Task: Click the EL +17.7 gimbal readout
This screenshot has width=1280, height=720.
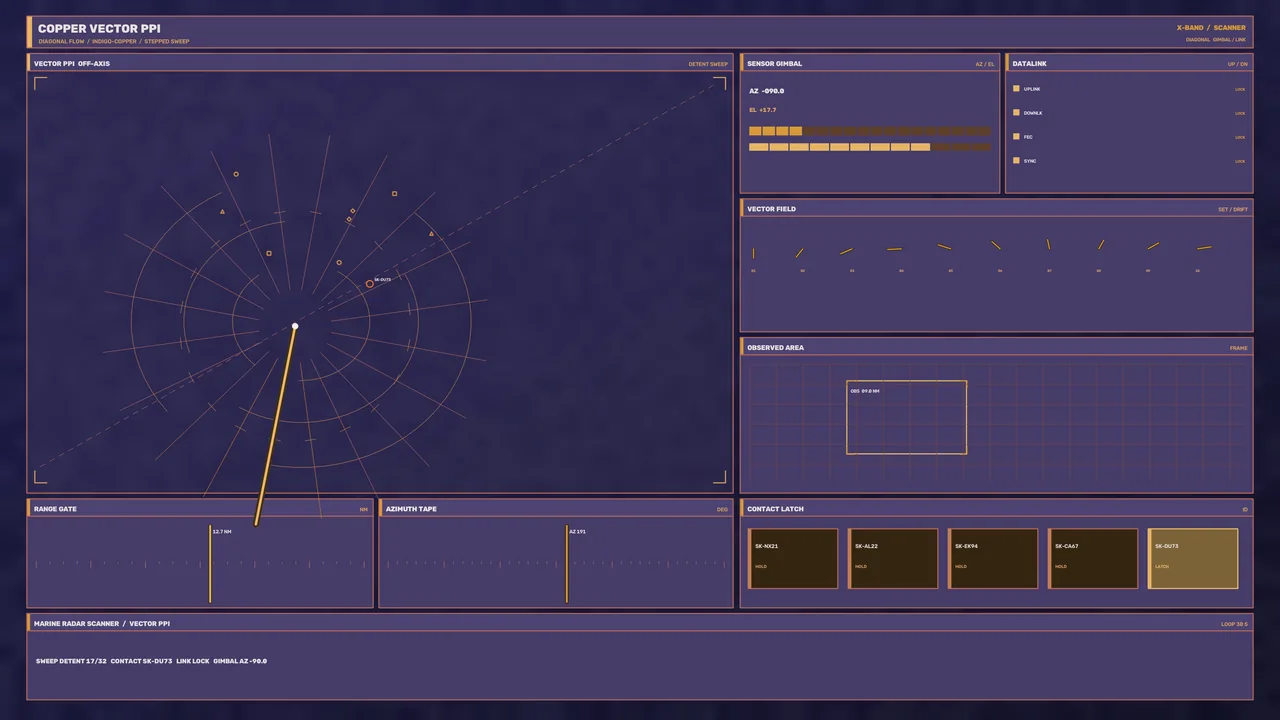Action: pos(763,110)
